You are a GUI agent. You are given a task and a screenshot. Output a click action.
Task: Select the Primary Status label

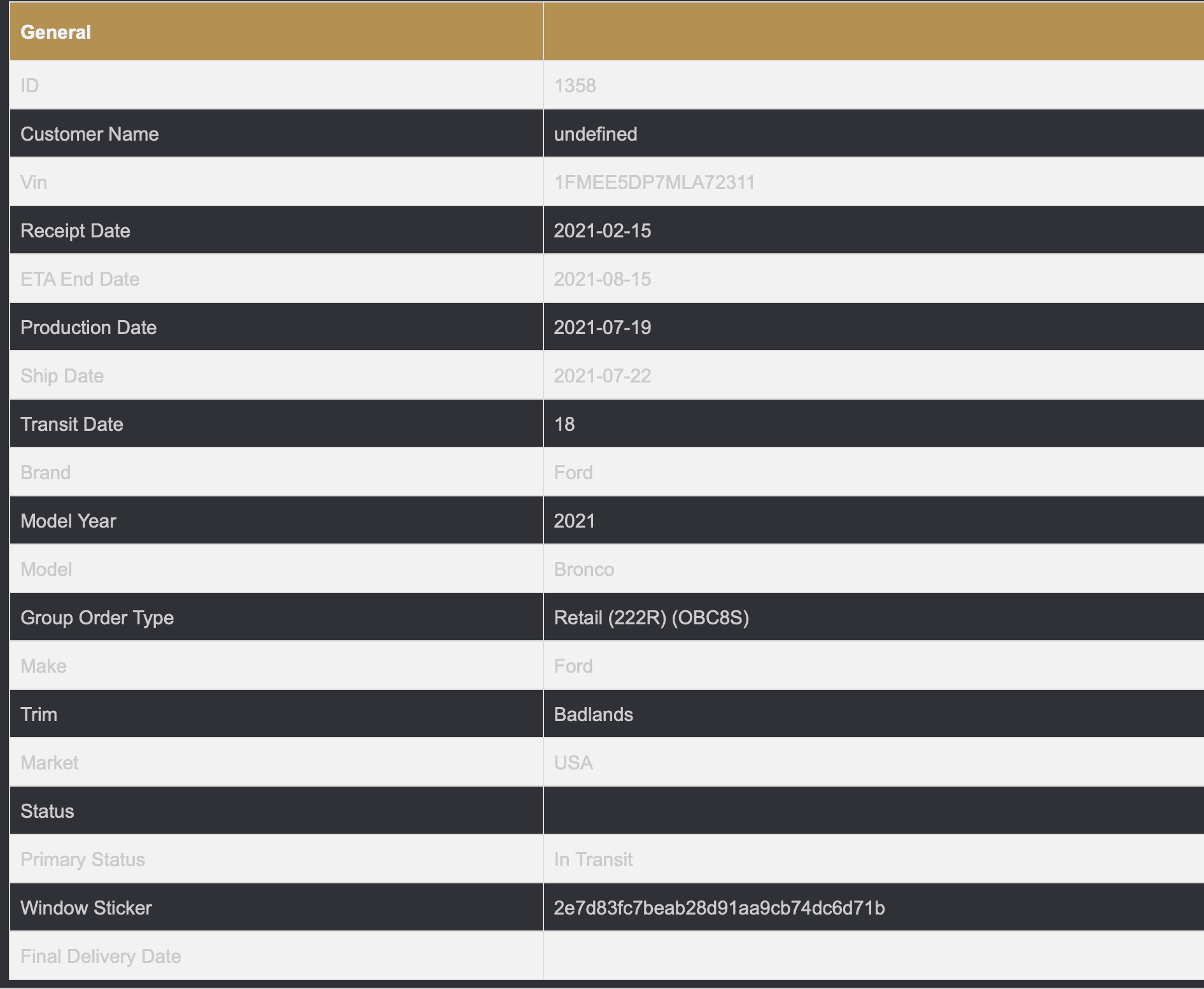click(83, 859)
